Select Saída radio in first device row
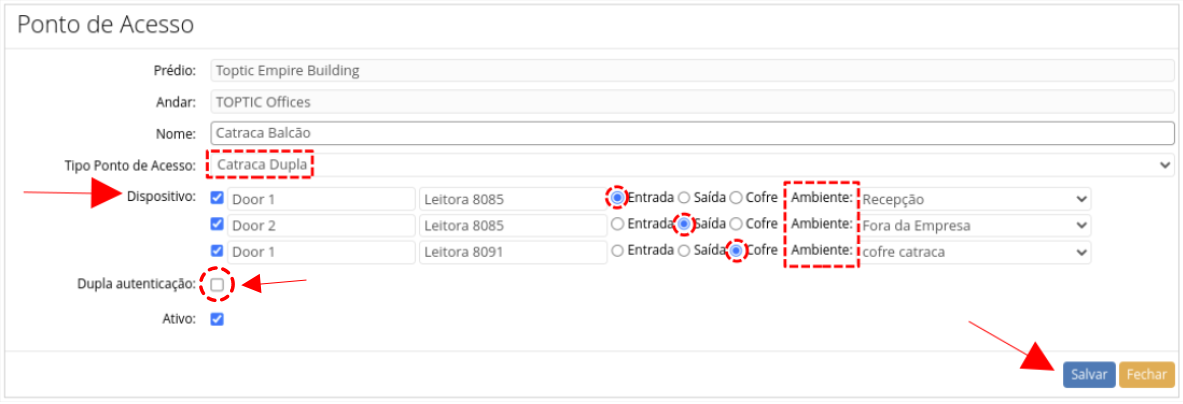Screen dimensions: 1183x404 [684, 198]
